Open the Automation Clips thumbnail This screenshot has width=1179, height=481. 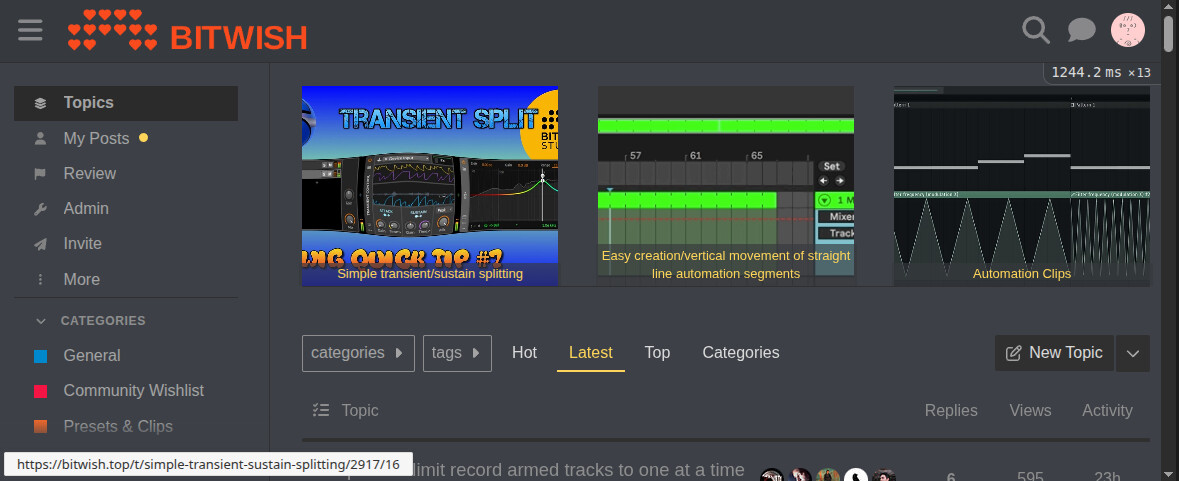coord(1021,186)
